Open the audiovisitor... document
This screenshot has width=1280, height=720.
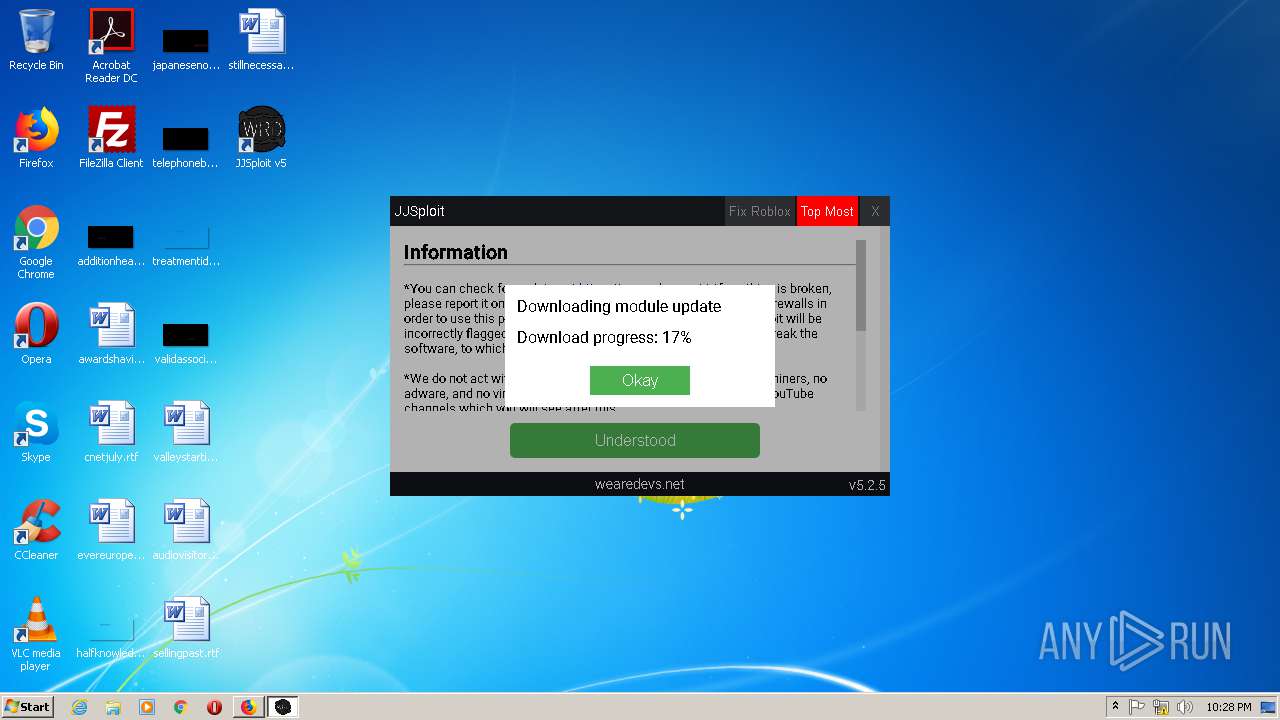pyautogui.click(x=186, y=530)
